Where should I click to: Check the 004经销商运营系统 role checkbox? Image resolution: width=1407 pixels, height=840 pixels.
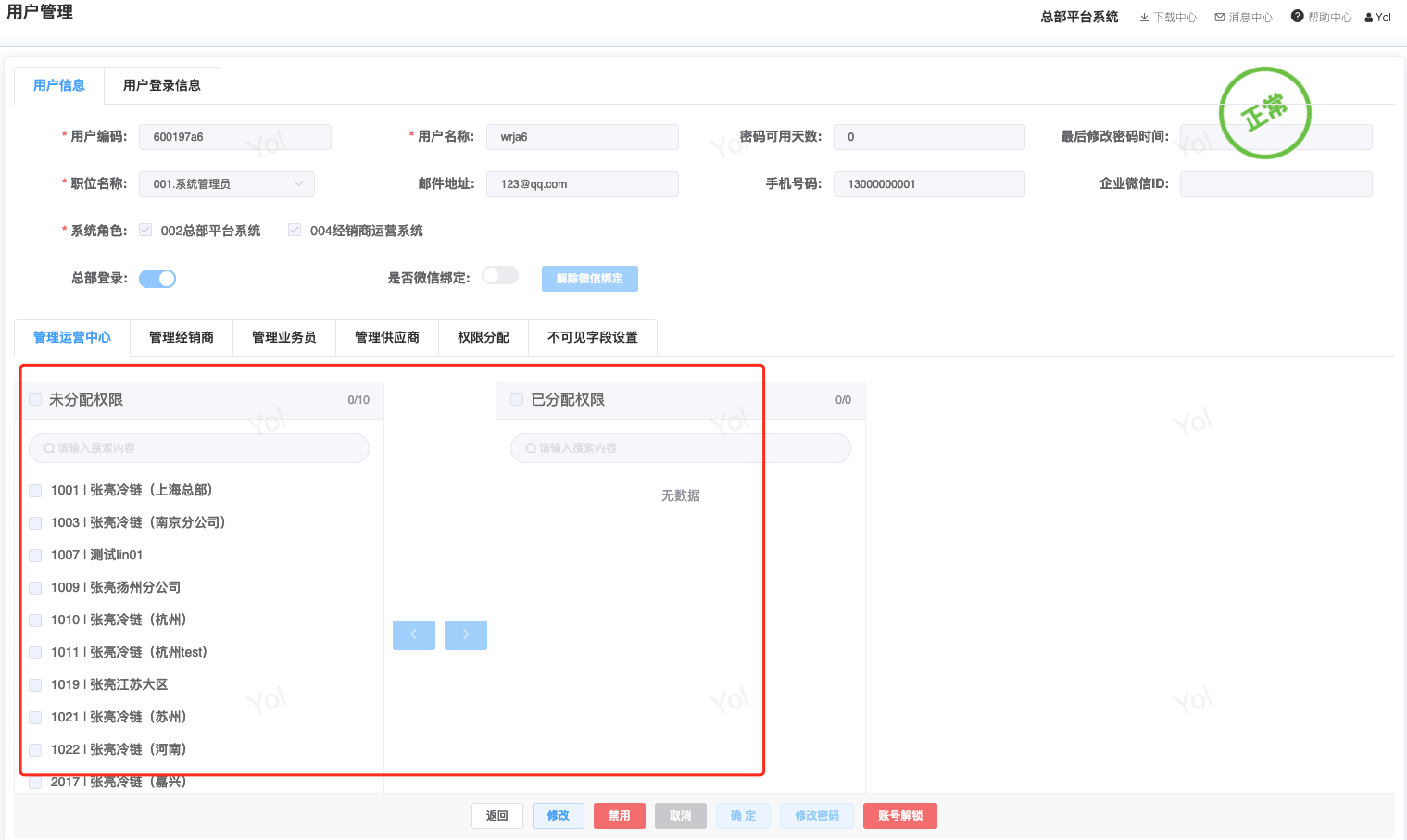pyautogui.click(x=295, y=230)
